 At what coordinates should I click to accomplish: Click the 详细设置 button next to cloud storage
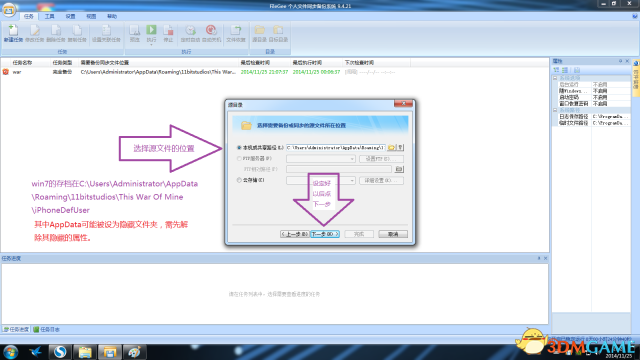[x=381, y=180]
